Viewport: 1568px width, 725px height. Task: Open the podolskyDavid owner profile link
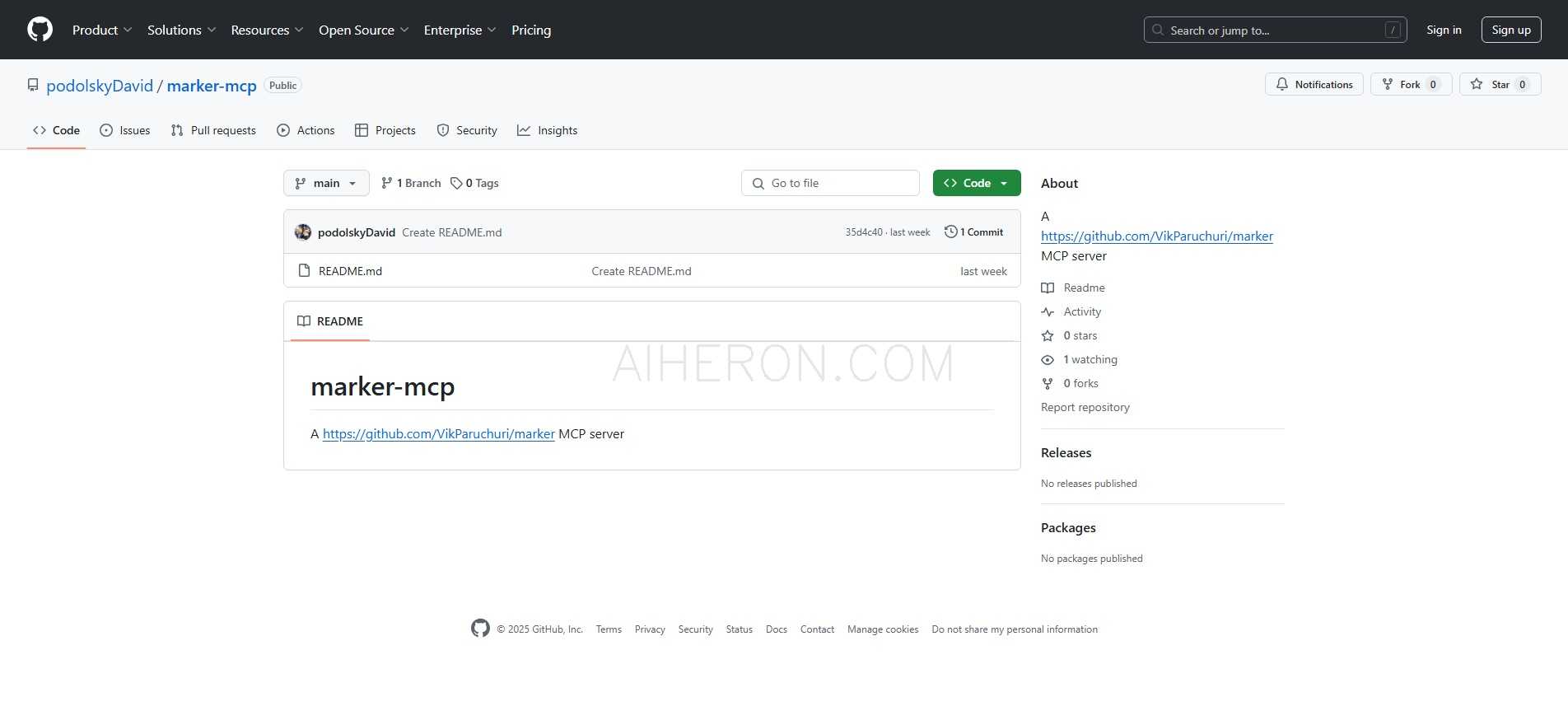click(x=100, y=86)
